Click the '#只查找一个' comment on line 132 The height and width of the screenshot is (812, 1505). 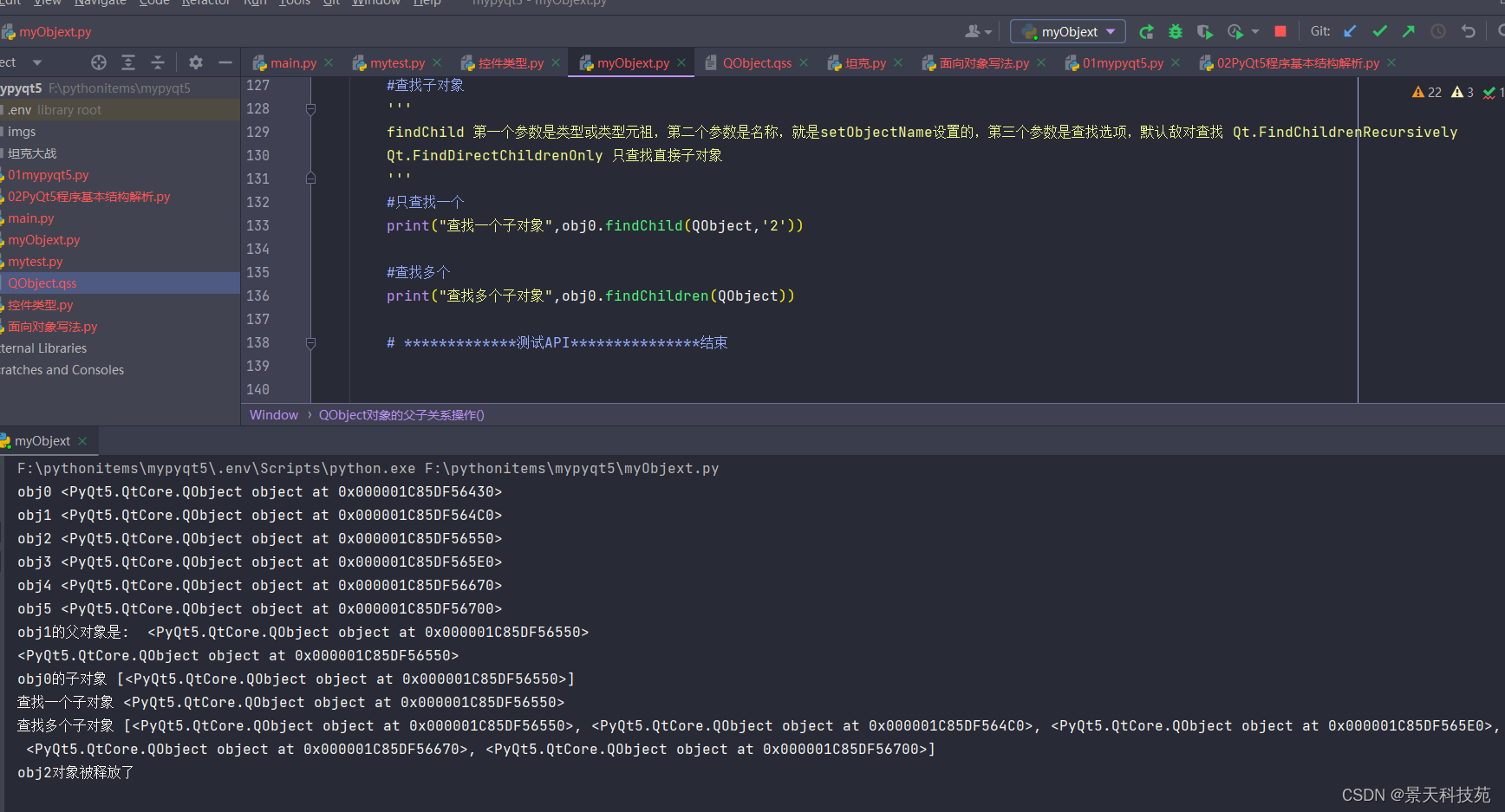coord(425,202)
